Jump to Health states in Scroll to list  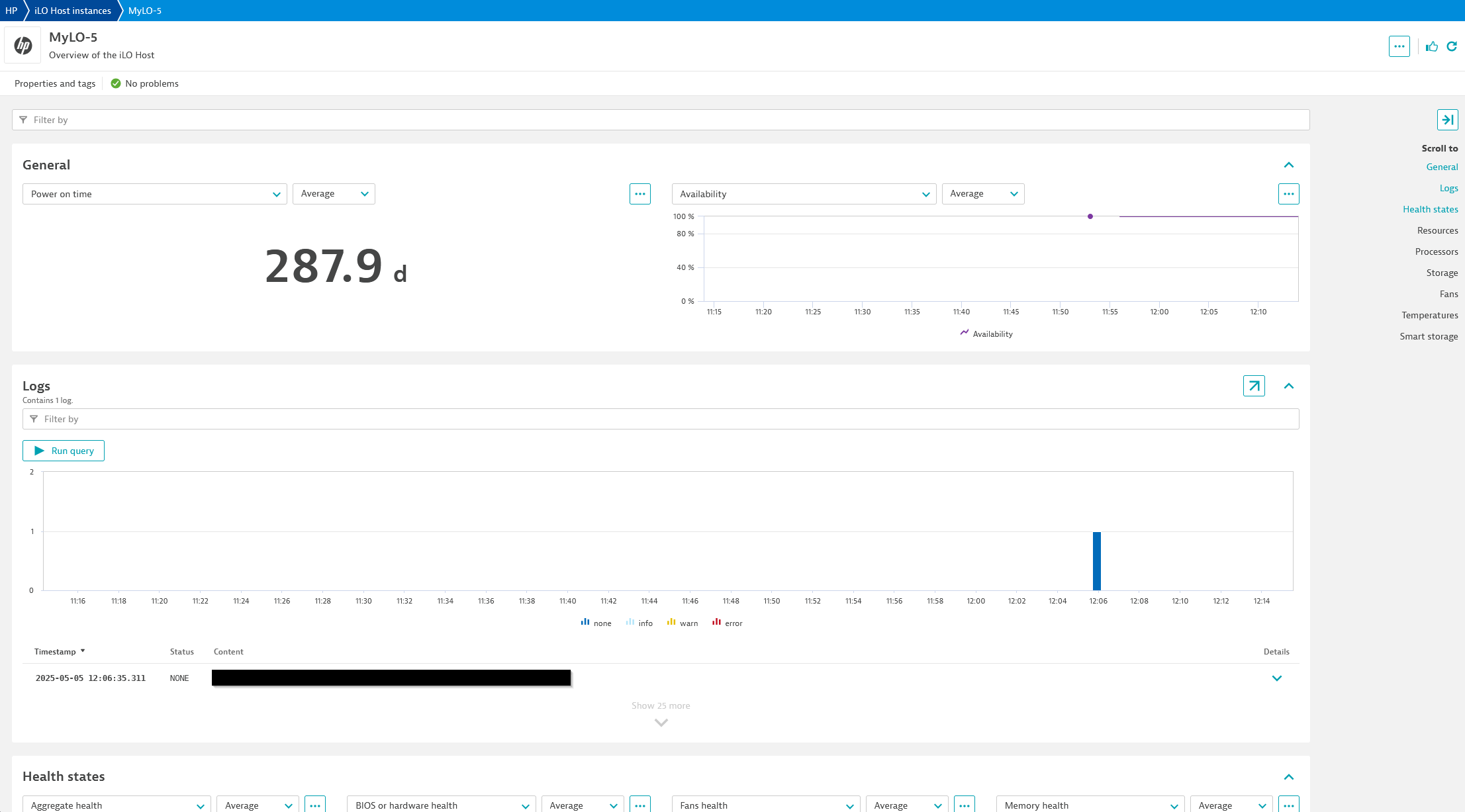(1430, 209)
